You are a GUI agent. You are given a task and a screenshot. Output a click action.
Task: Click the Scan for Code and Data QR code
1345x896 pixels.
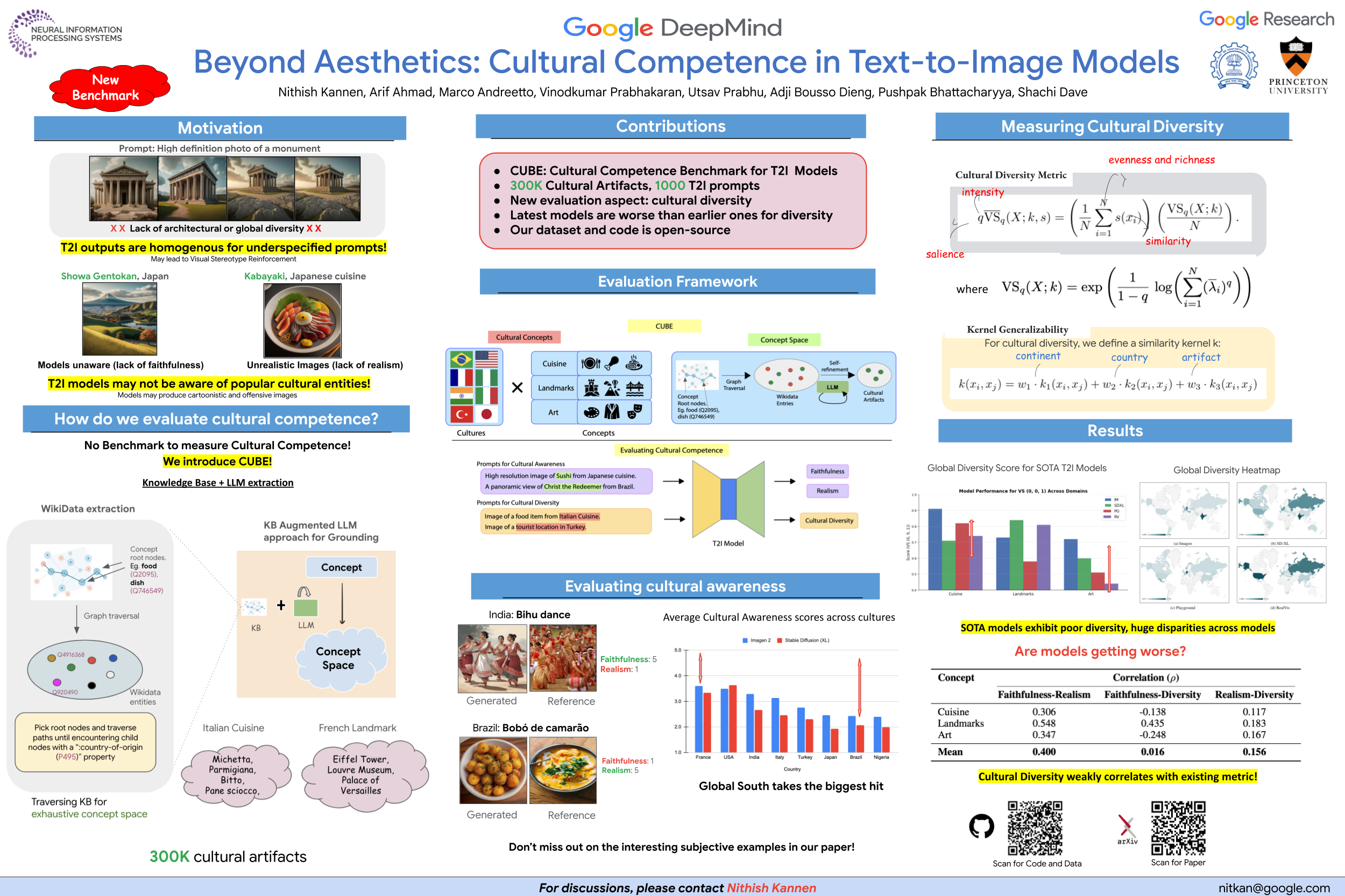point(1035,828)
